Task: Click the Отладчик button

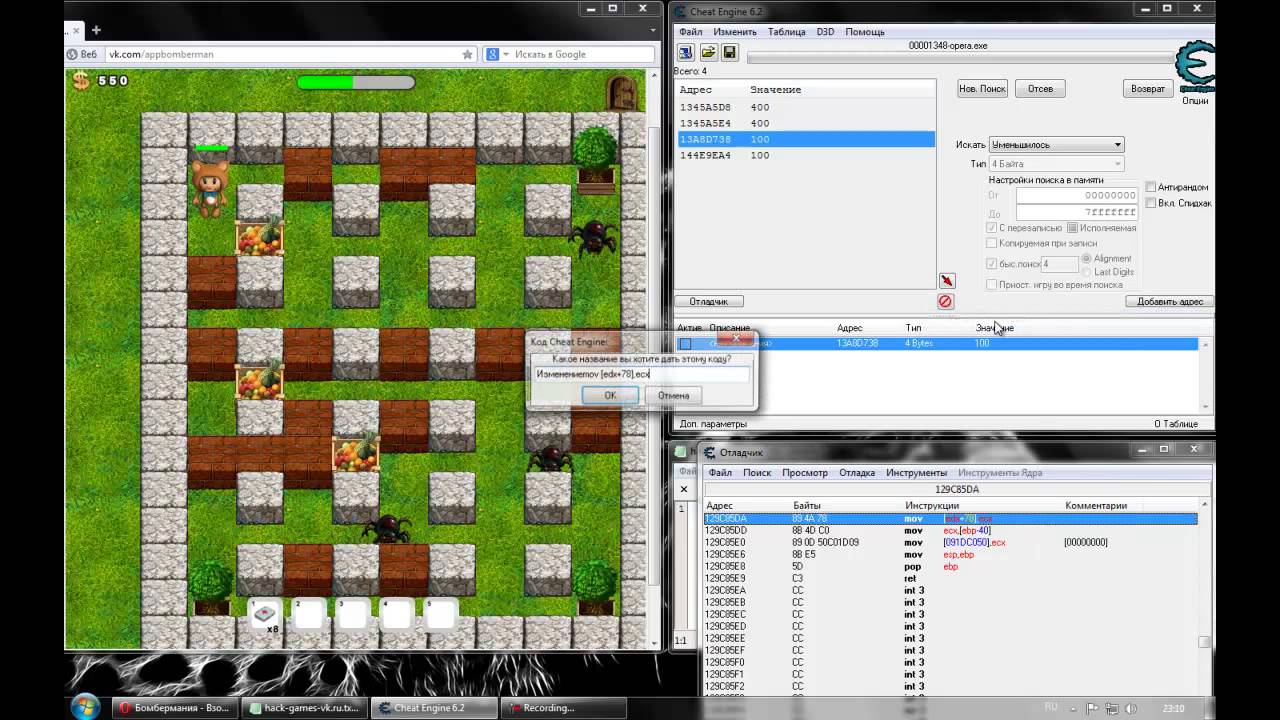Action: click(x=709, y=301)
